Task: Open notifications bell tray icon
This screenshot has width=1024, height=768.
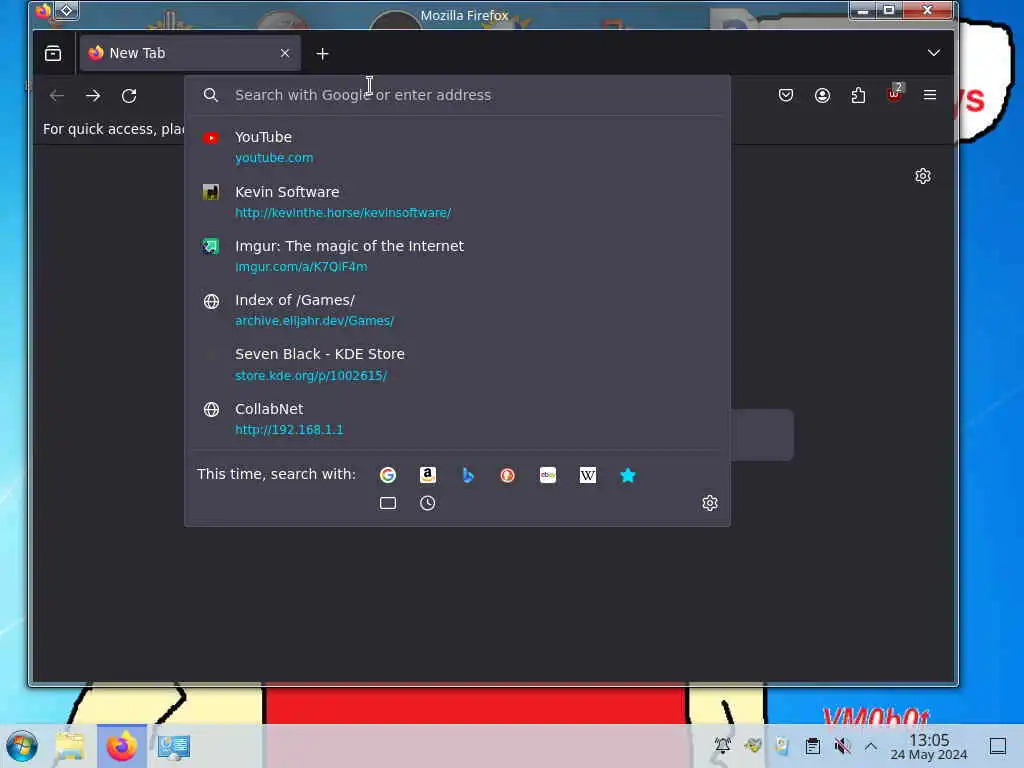Action: coord(723,745)
